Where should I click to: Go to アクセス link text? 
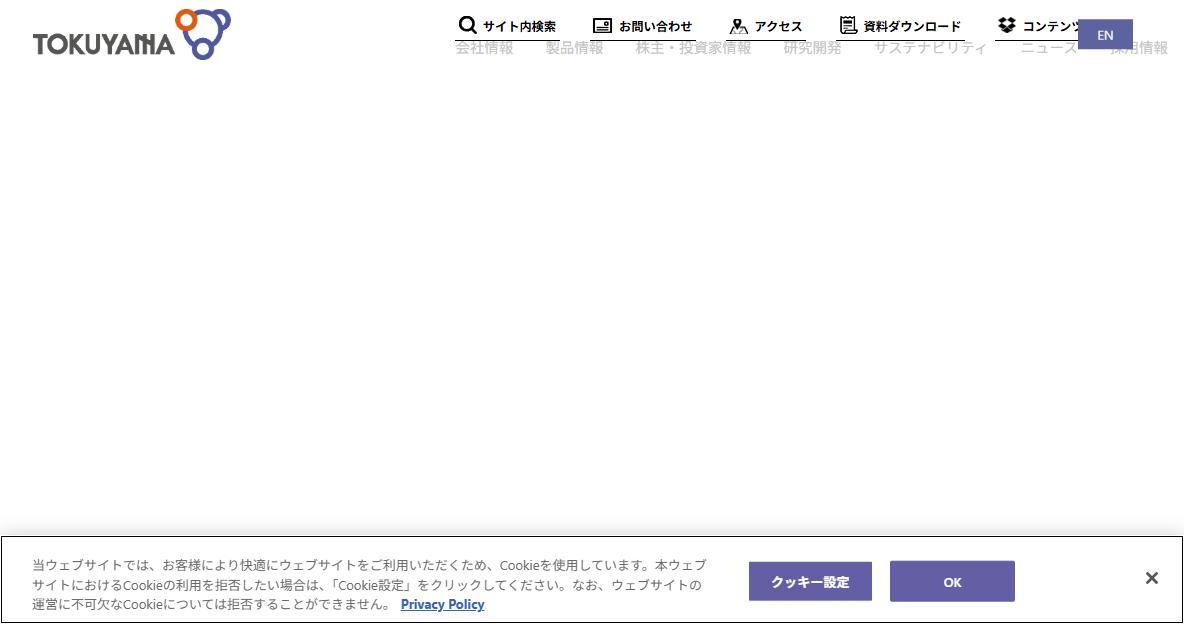pyautogui.click(x=779, y=26)
